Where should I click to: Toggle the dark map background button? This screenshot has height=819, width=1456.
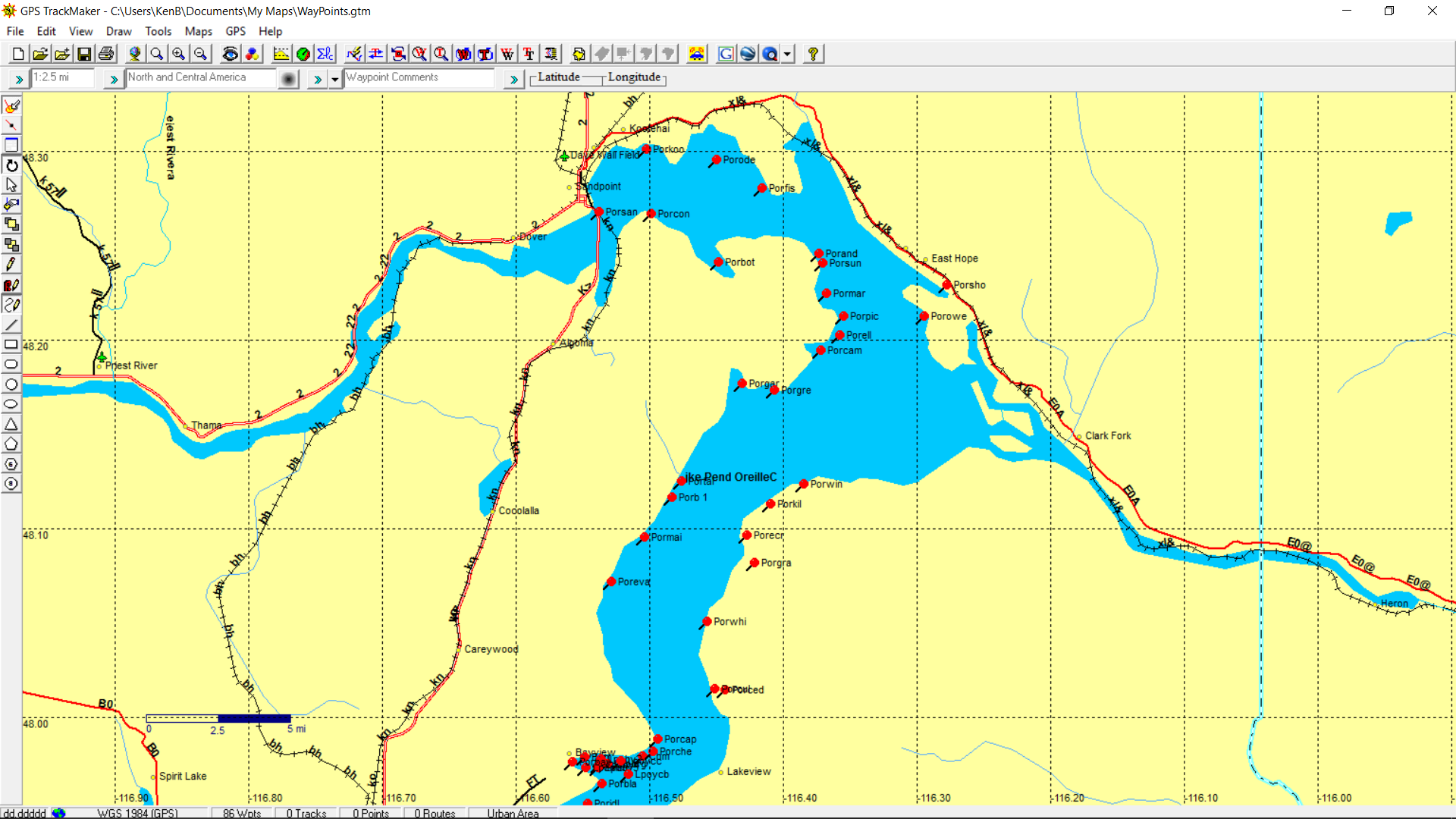point(288,79)
